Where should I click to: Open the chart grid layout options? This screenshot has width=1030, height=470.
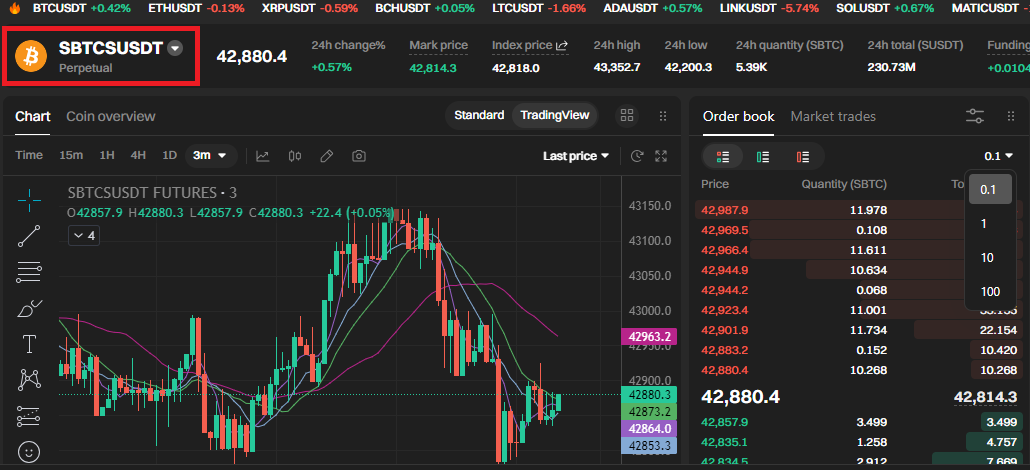click(x=627, y=116)
